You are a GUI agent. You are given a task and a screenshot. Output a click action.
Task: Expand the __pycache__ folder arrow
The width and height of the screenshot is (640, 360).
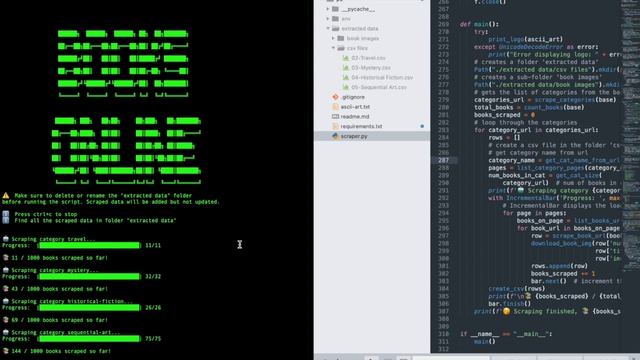(x=328, y=9)
